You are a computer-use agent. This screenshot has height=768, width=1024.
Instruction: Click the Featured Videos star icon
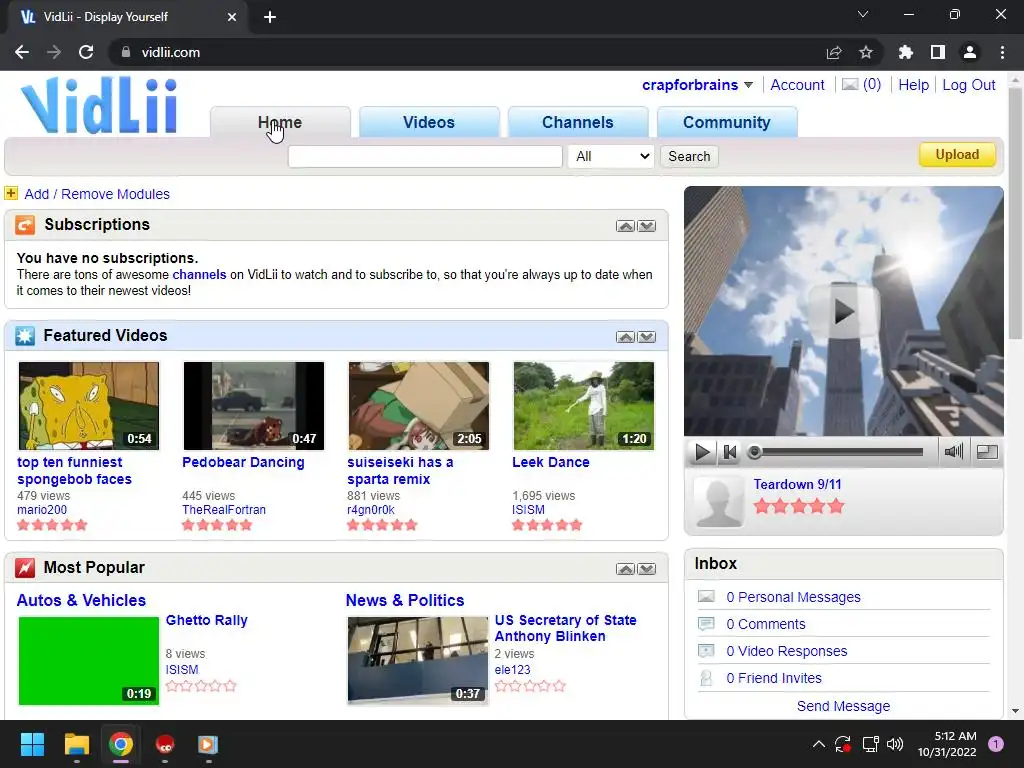pos(25,336)
